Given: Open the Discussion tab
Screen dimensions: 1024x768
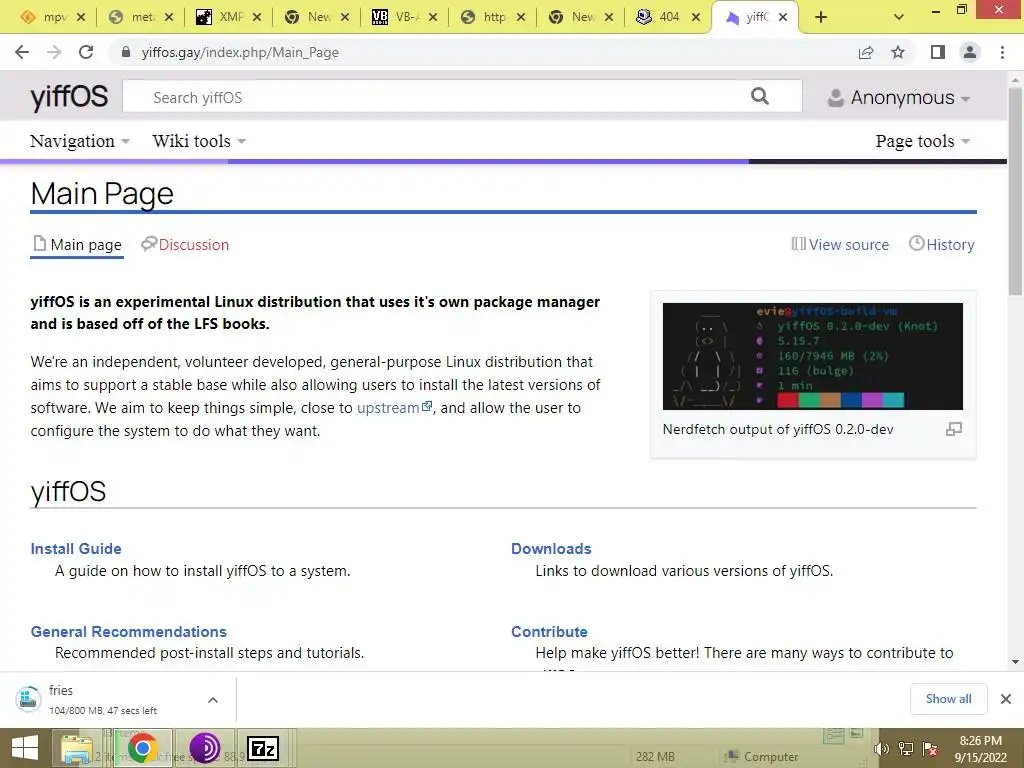Looking at the screenshot, I should [x=185, y=245].
